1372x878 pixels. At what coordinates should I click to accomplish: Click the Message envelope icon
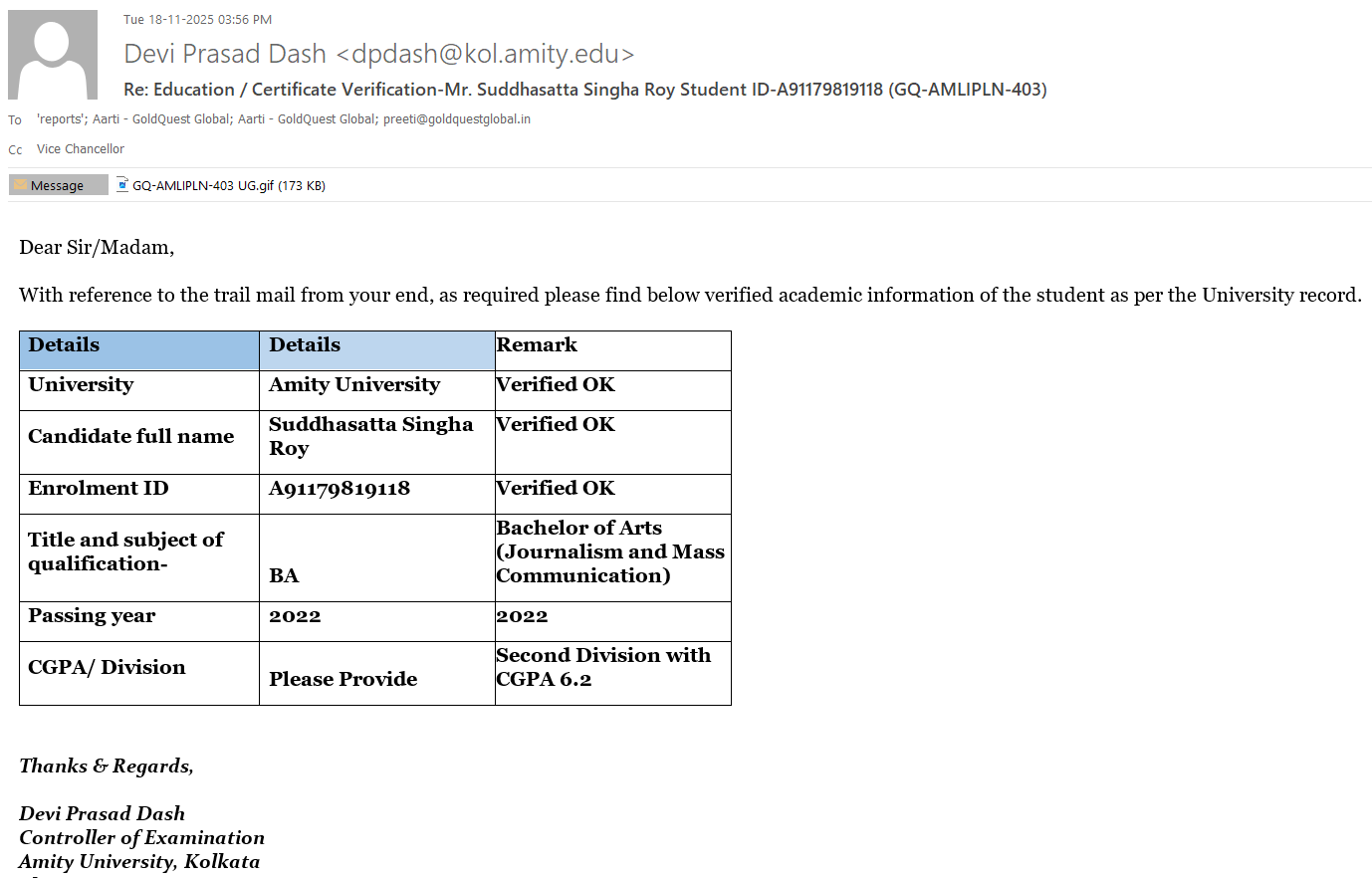click(20, 185)
